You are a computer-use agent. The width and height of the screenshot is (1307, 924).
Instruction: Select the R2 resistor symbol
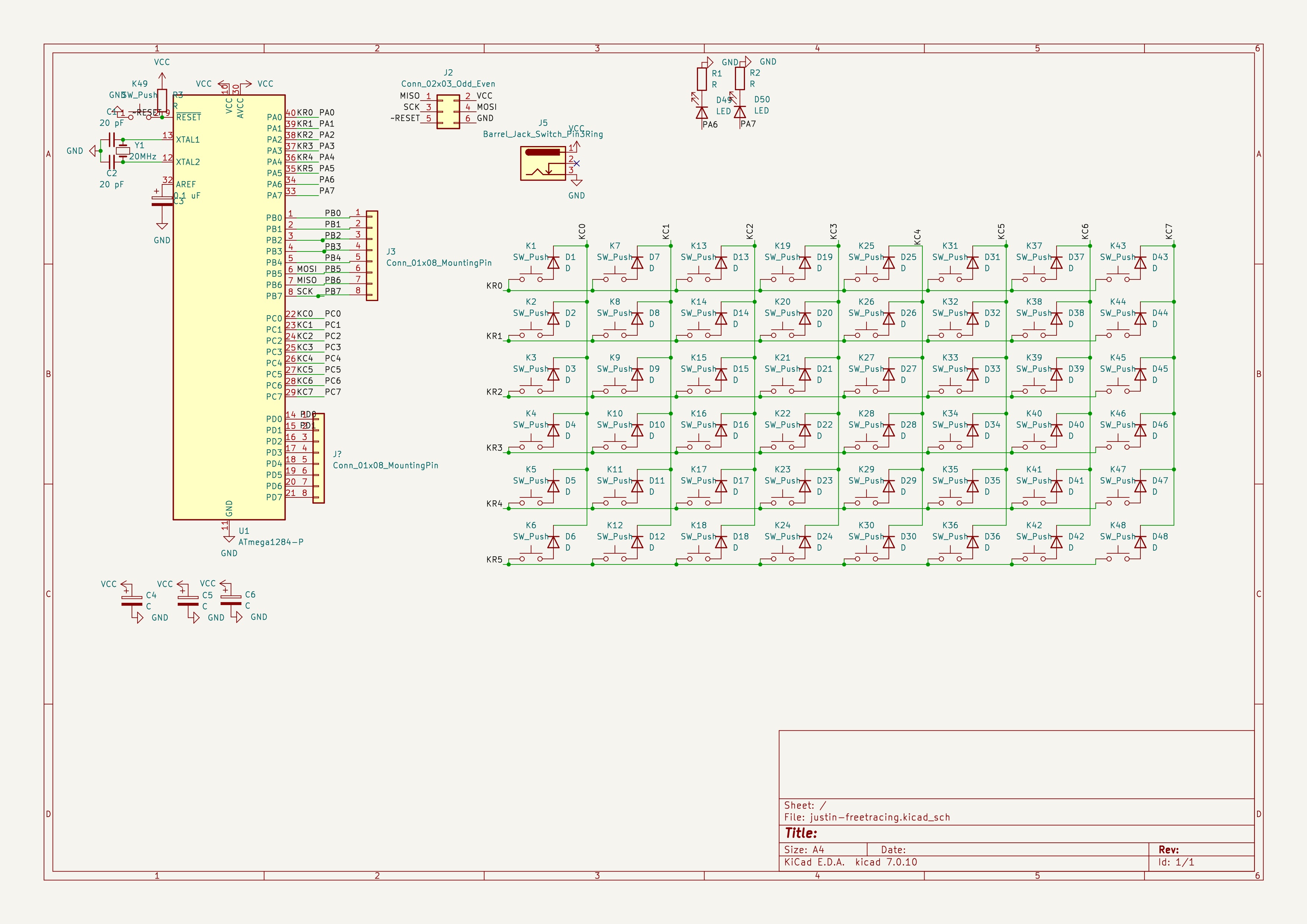point(739,79)
